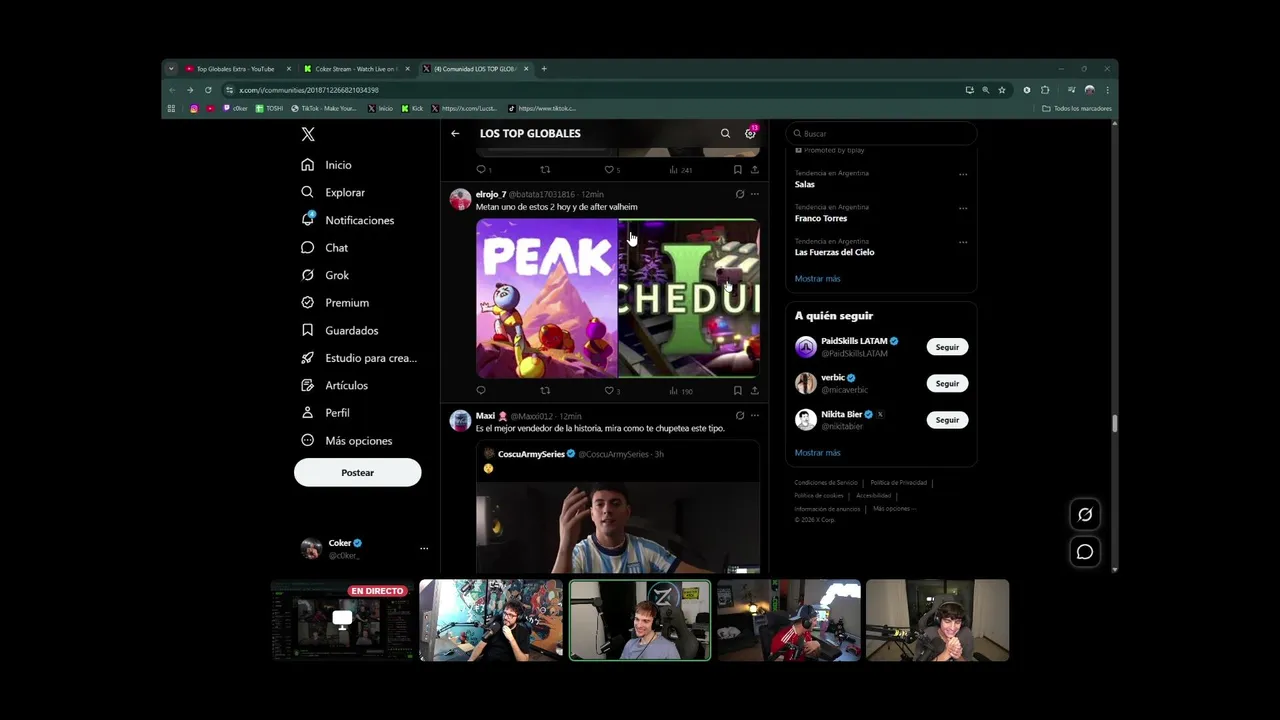Follow Nikita Bier with Seguir
1280x720 pixels.
[x=947, y=420]
